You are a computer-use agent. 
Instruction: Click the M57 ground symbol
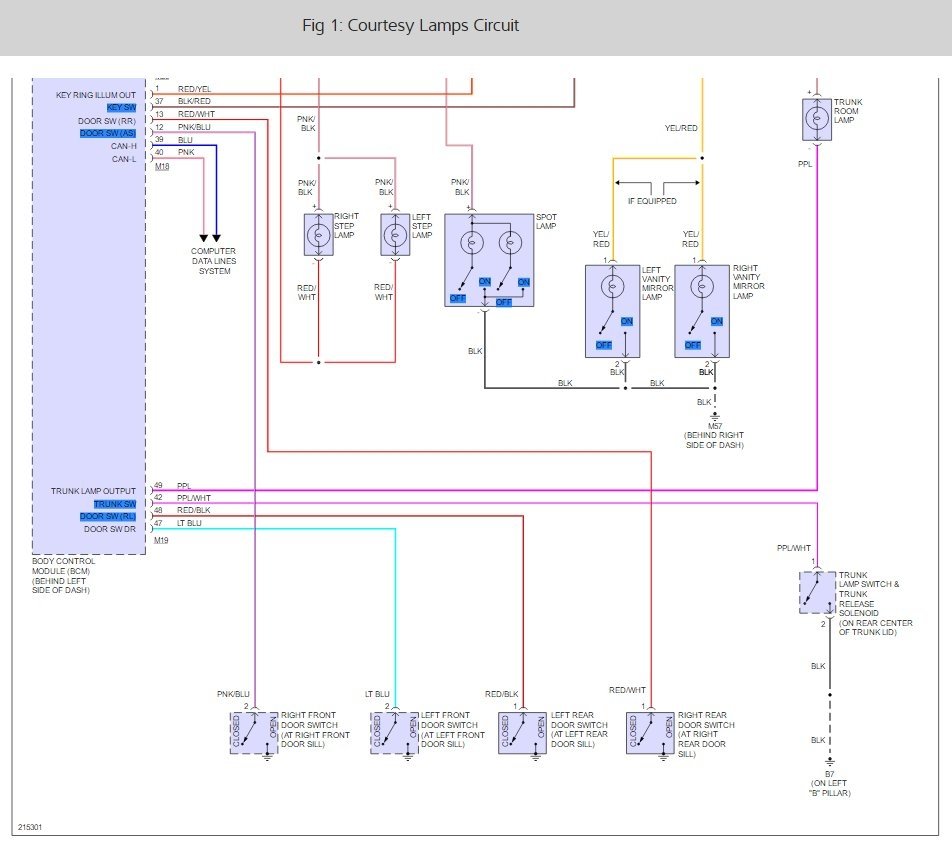(x=714, y=417)
